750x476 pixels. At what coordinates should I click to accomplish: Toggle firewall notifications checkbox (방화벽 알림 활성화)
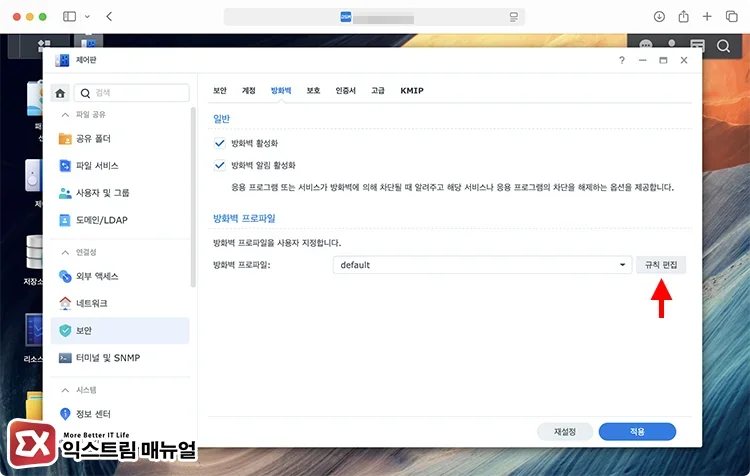tap(220, 165)
